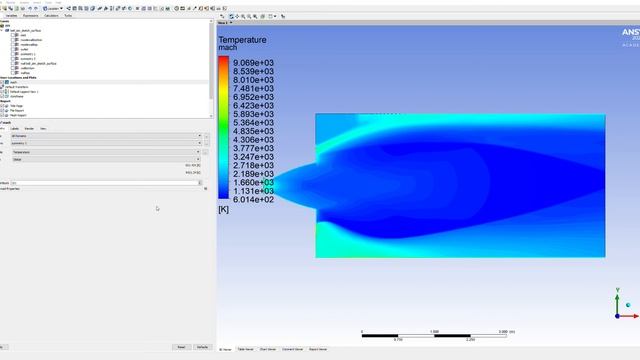This screenshot has height=360, width=640.
Task: Tick the symmetry 2 checkbox in tree
Action: [x=13, y=58]
